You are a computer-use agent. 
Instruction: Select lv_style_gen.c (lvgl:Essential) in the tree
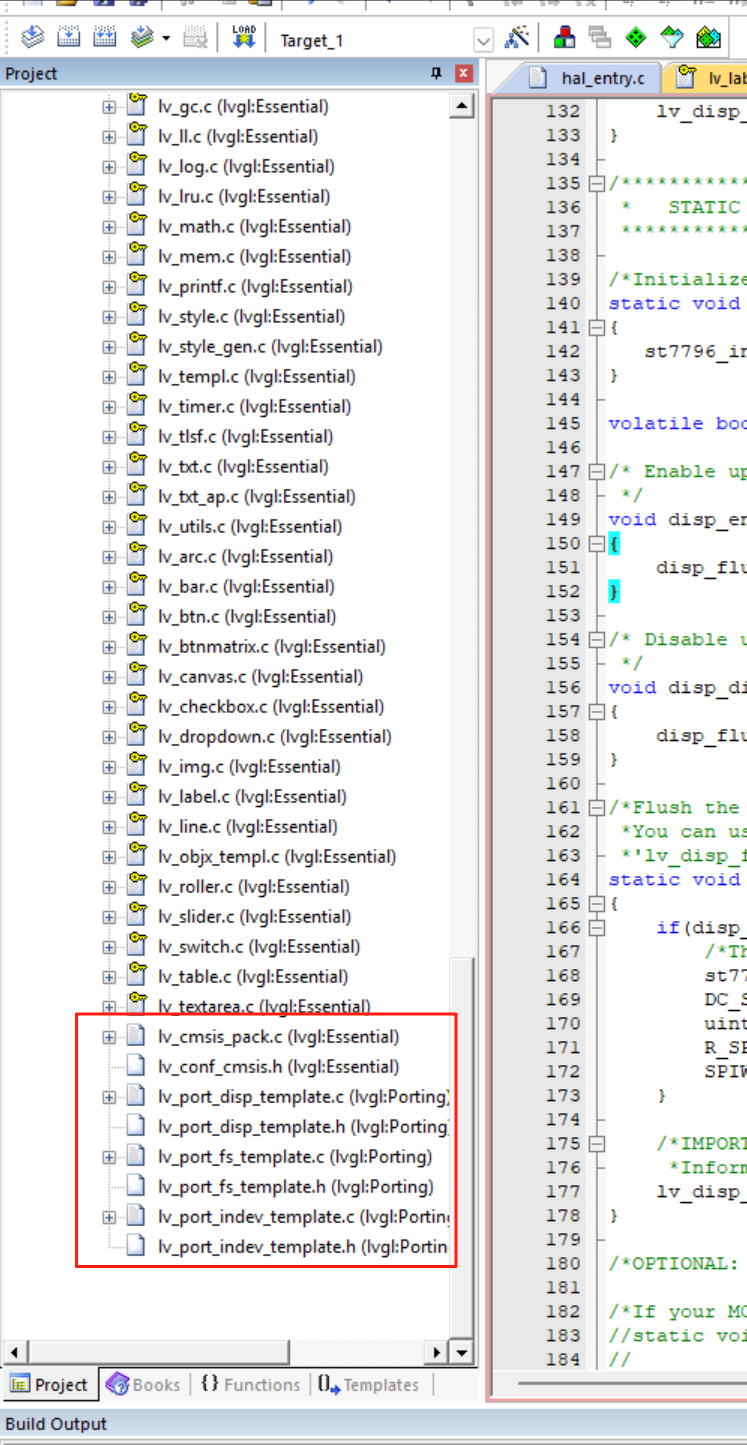click(270, 347)
